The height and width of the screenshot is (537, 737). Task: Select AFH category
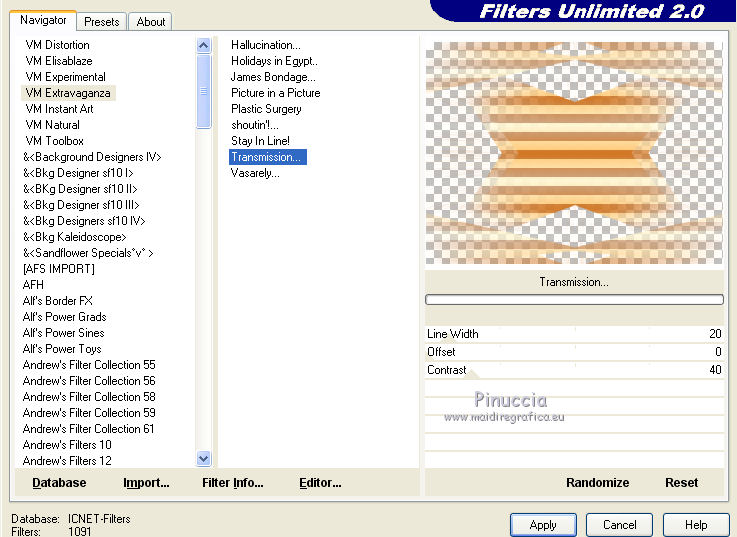point(33,284)
